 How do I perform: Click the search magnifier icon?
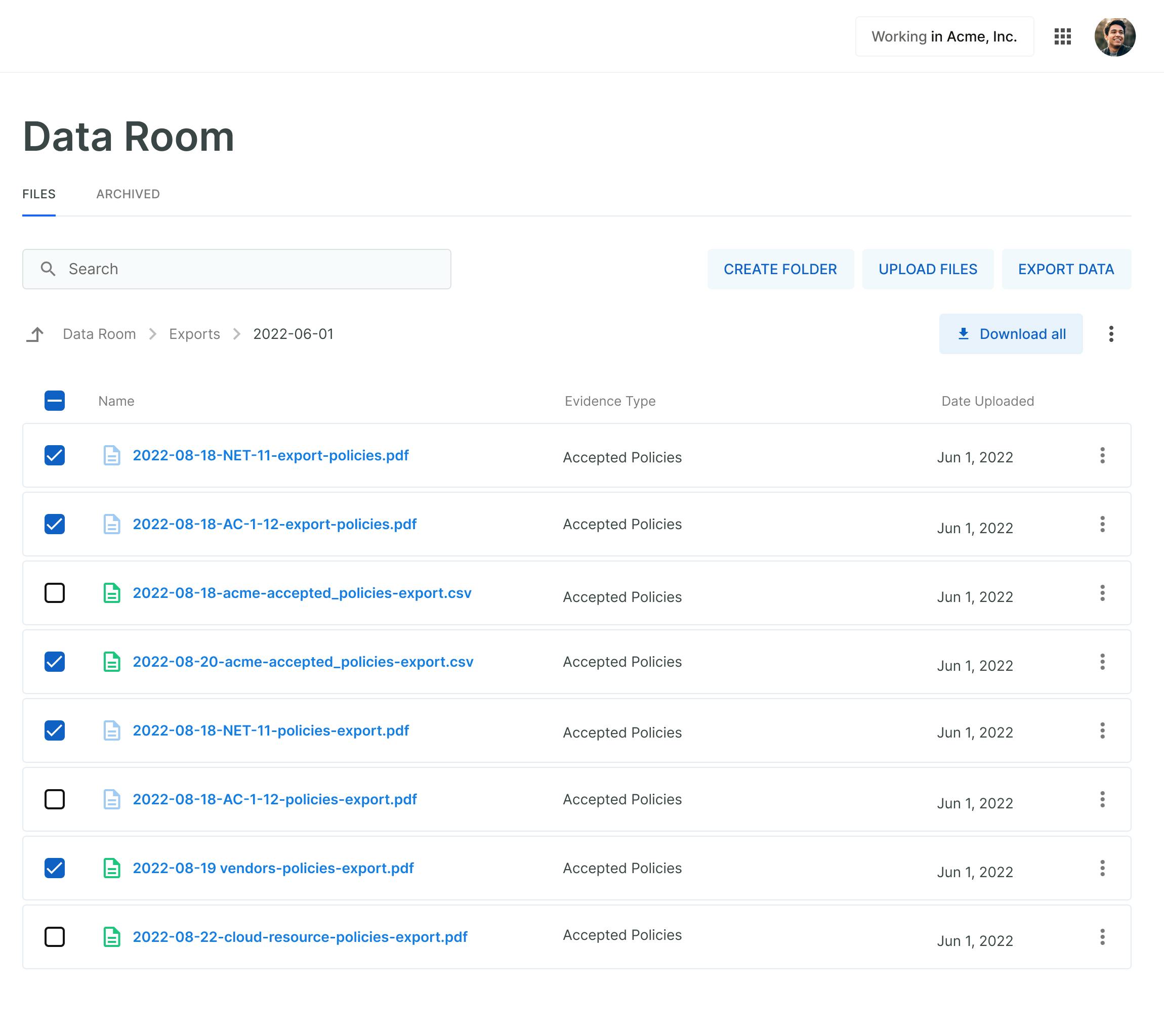(x=49, y=269)
